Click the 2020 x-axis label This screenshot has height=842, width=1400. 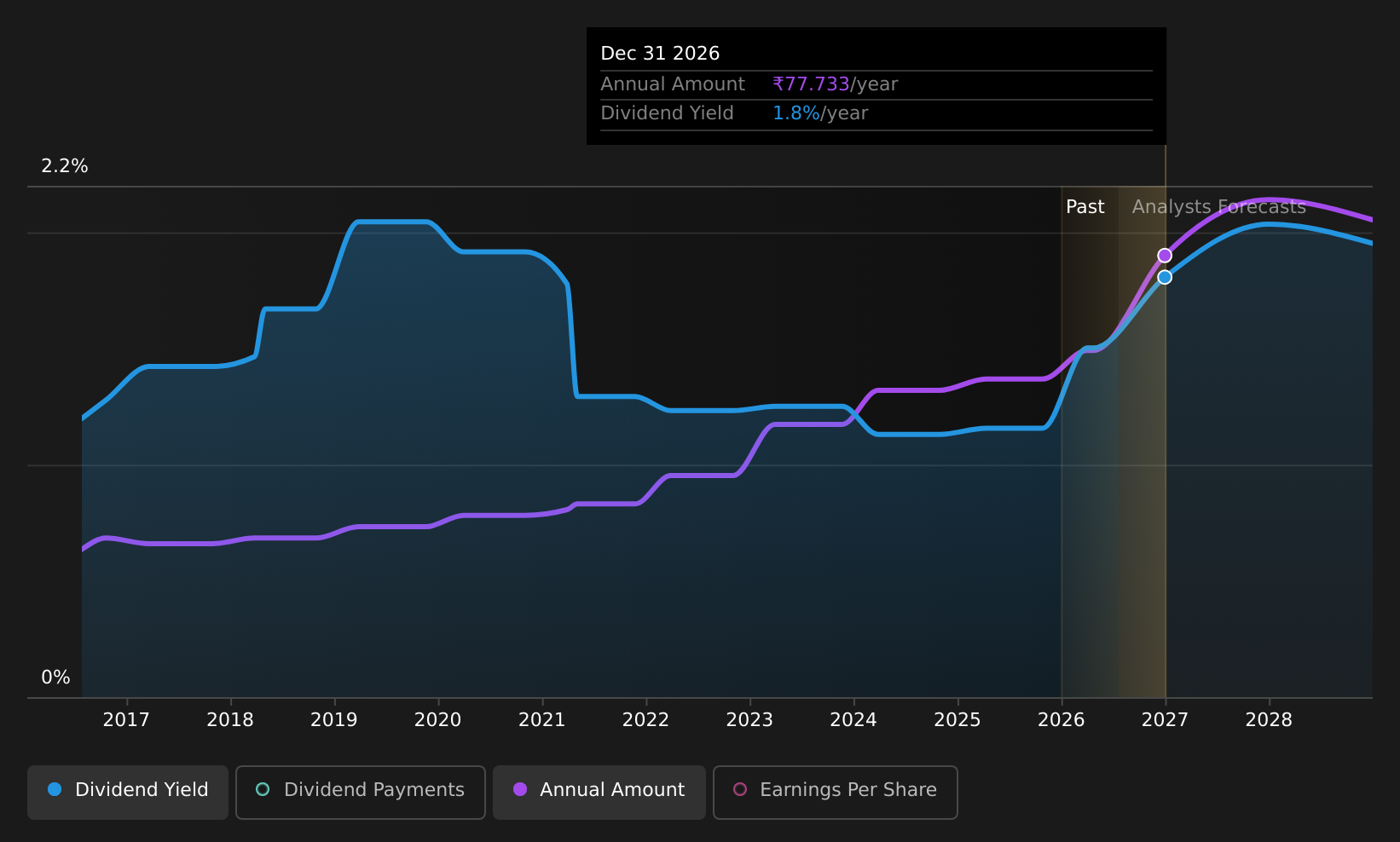[x=438, y=720]
